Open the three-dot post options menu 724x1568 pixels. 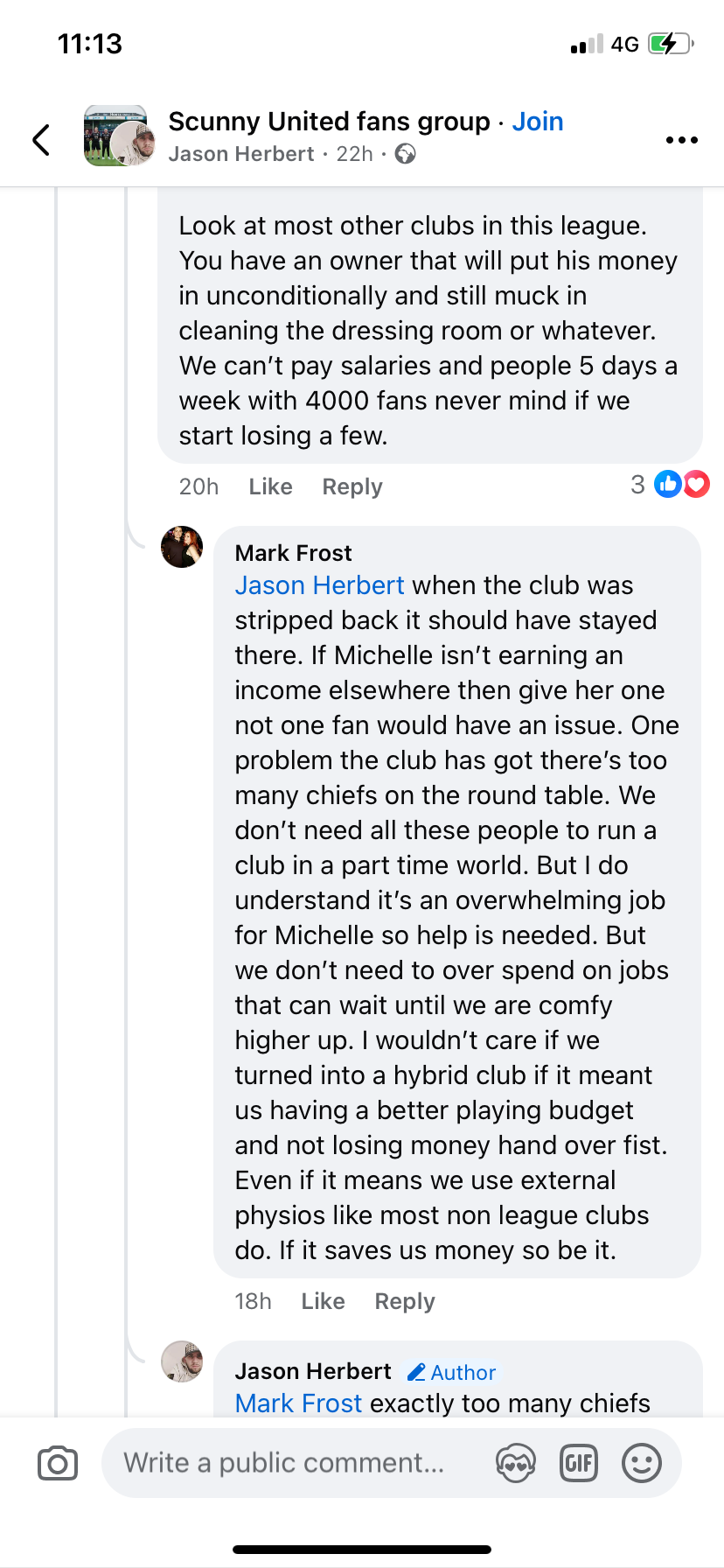tap(681, 140)
